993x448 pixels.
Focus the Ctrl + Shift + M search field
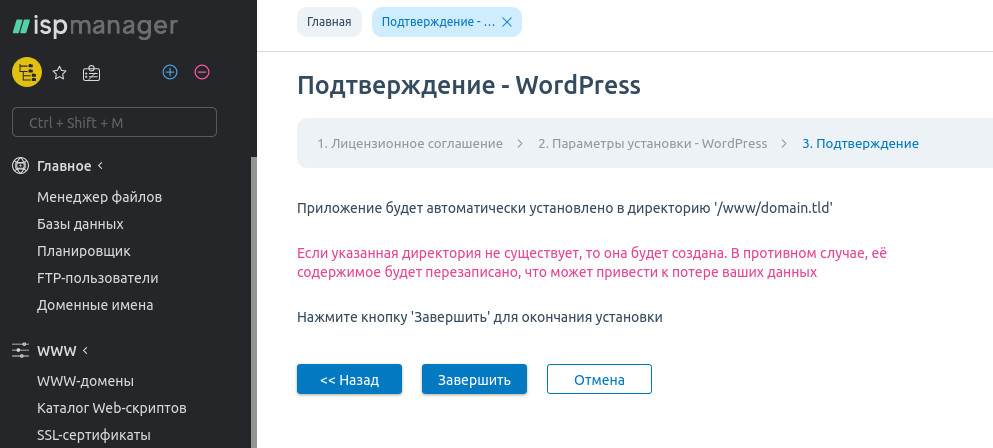coord(114,122)
